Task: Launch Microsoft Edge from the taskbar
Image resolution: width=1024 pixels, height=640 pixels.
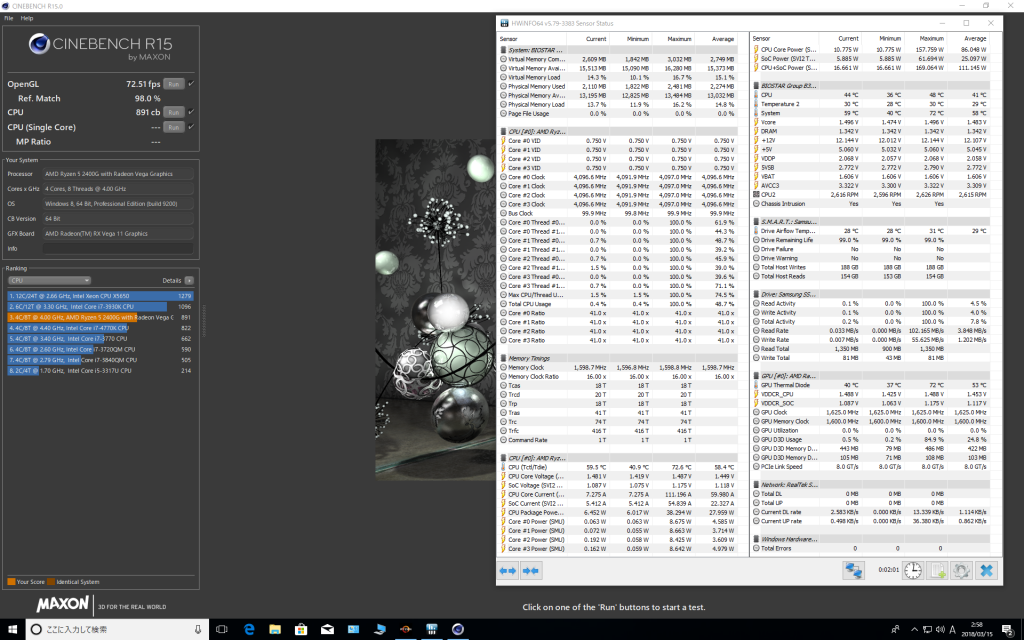Action: click(249, 630)
